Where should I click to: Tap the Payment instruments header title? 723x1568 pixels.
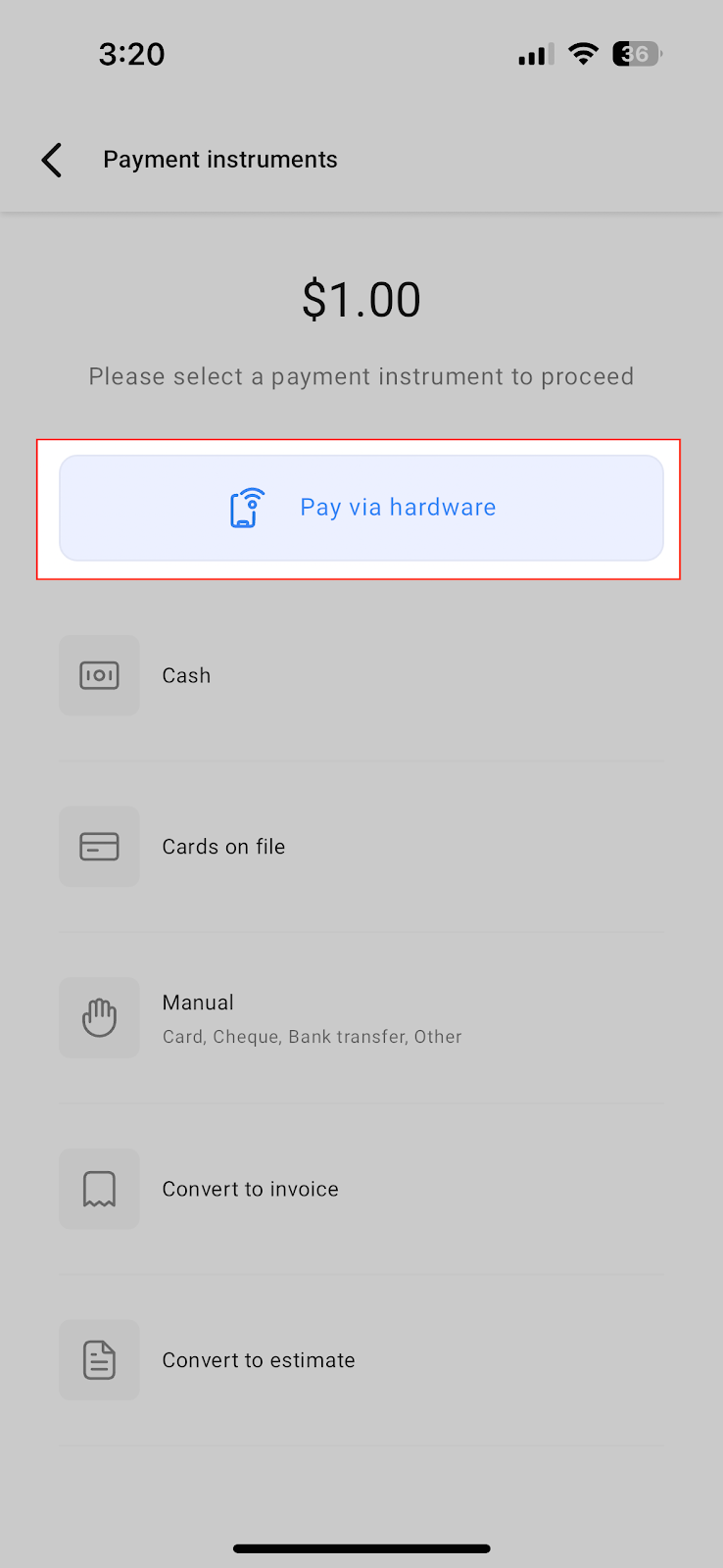click(x=220, y=160)
